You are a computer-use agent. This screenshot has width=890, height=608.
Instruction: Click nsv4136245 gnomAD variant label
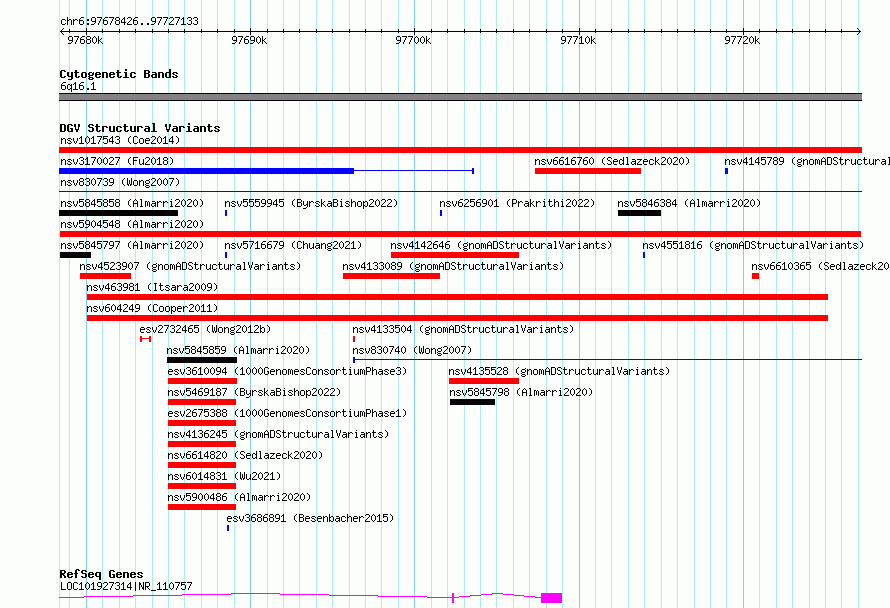point(278,434)
